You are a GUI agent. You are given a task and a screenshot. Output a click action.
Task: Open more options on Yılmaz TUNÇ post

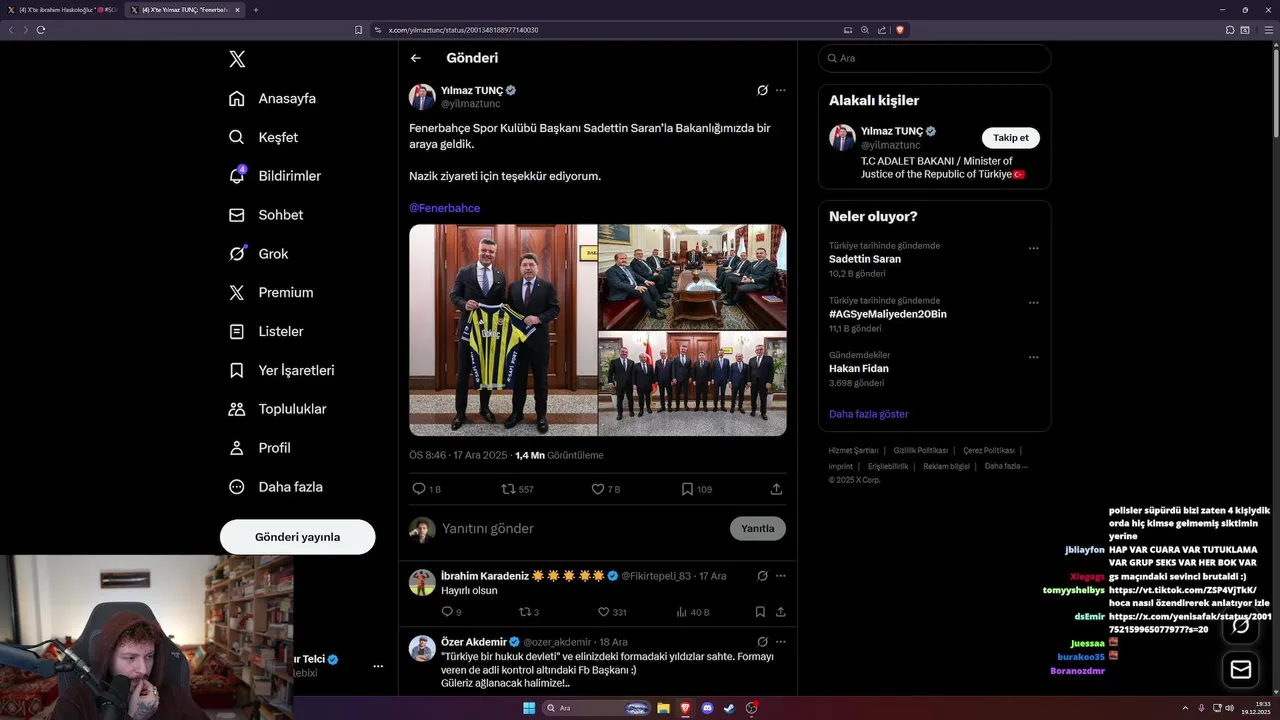coord(781,90)
